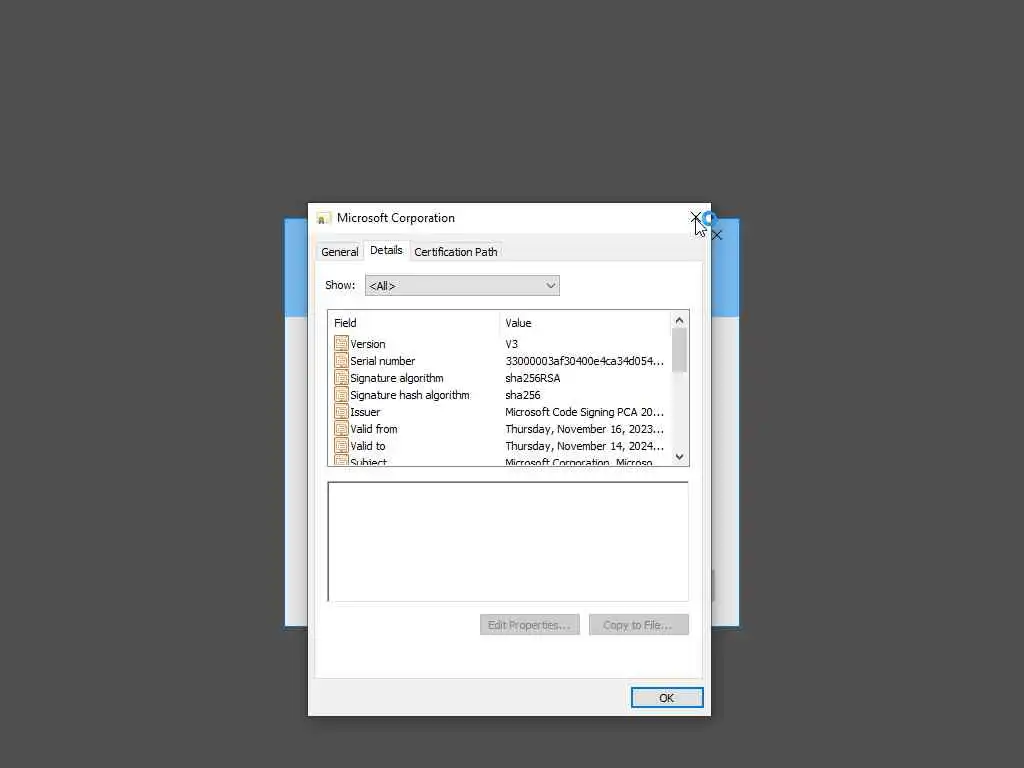Open the Certification Path tab
Screen dimensions: 1024x768
pos(456,252)
